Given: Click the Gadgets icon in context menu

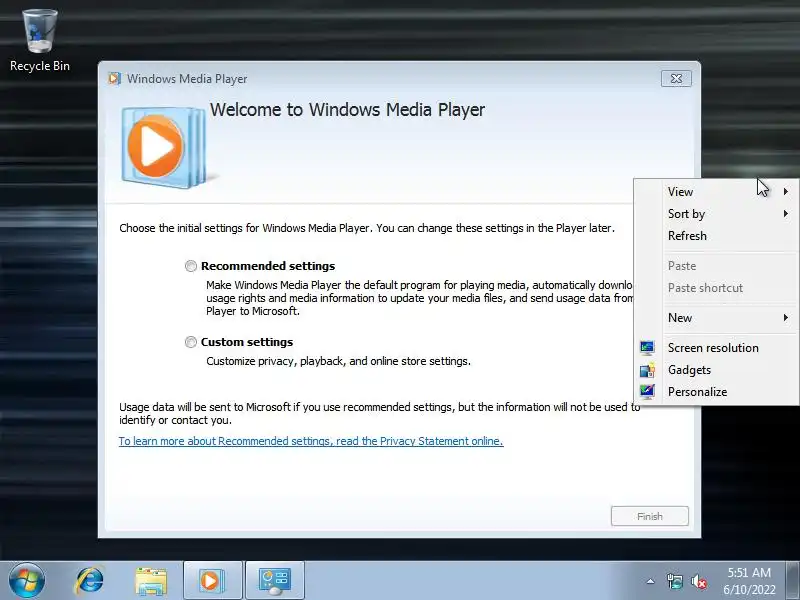Looking at the screenshot, I should [647, 370].
